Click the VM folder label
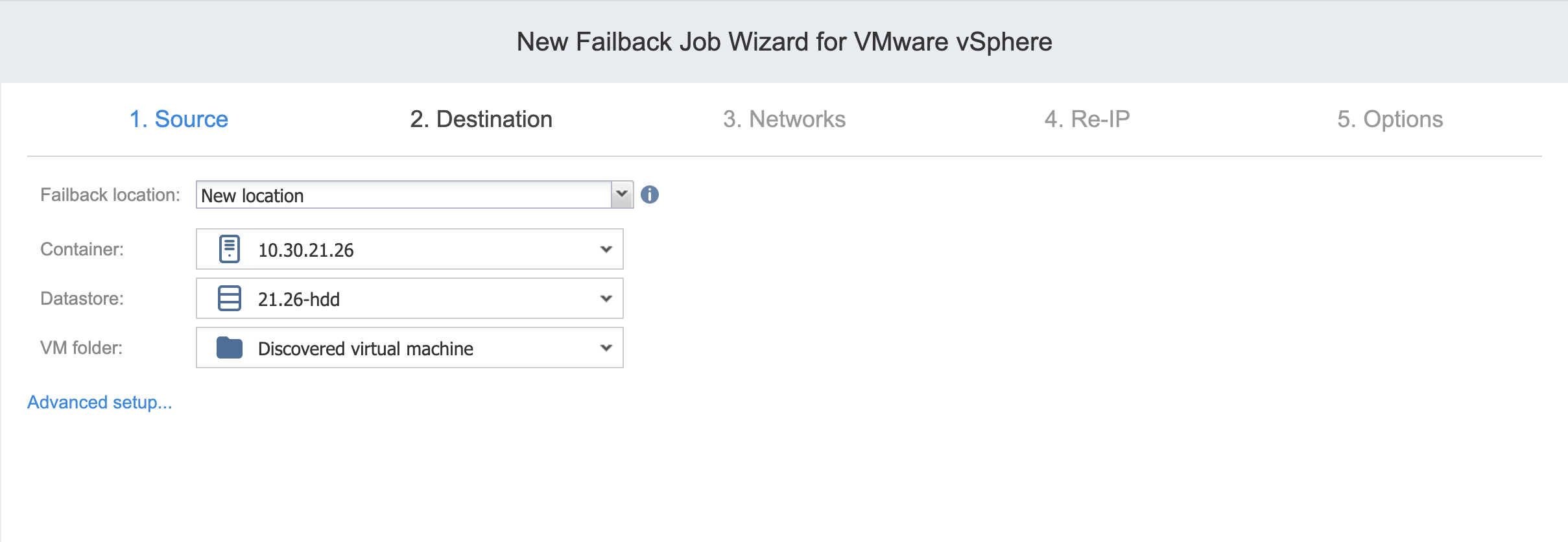The image size is (1568, 542). (x=81, y=348)
